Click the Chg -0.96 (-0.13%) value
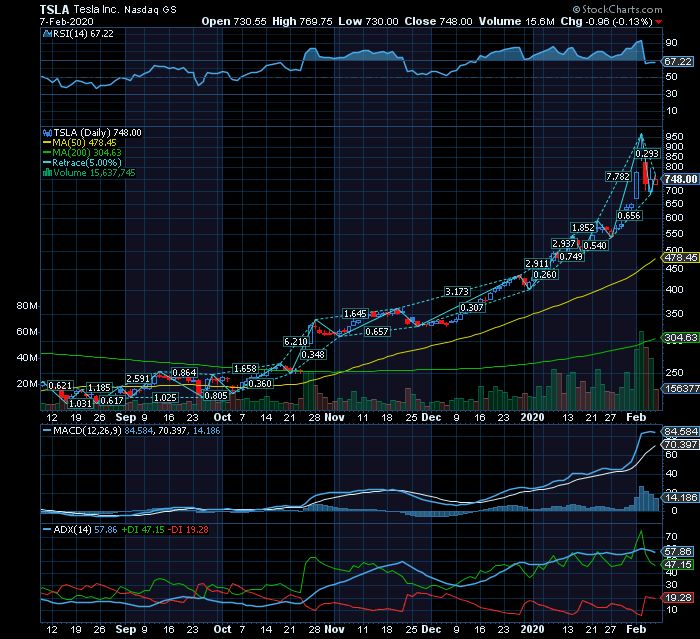The height and width of the screenshot is (639, 700). point(607,21)
